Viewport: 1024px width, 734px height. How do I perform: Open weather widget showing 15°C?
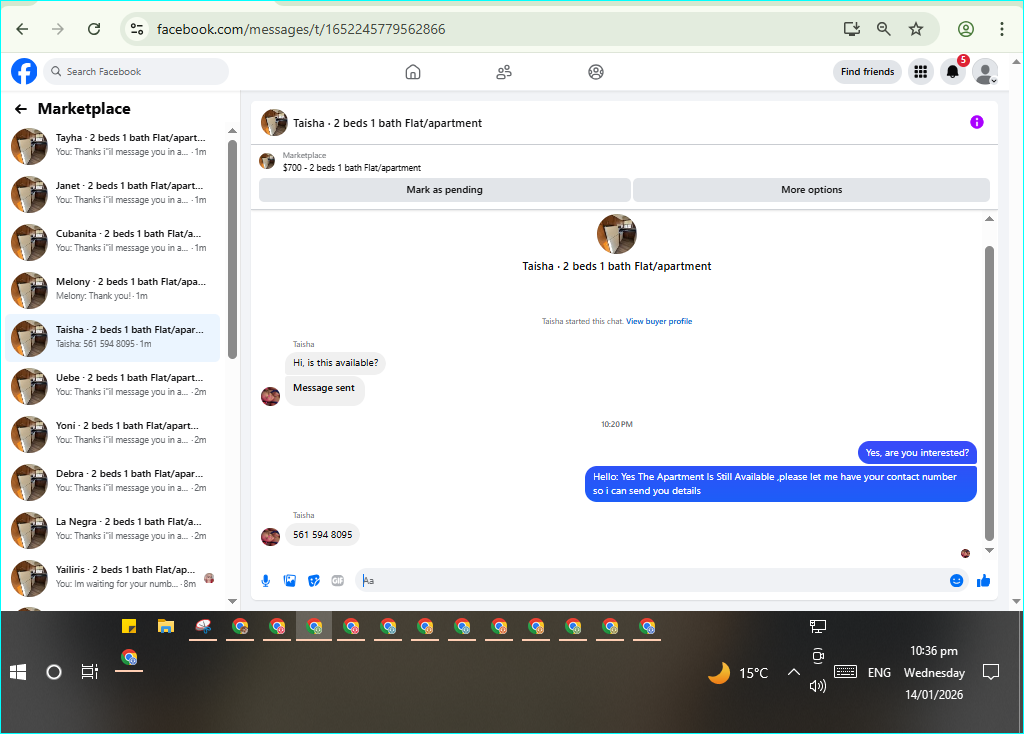click(x=738, y=673)
